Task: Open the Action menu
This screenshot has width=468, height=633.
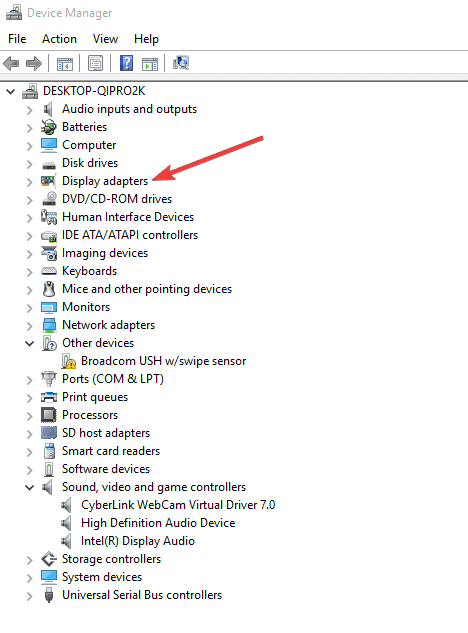Action: [x=59, y=39]
